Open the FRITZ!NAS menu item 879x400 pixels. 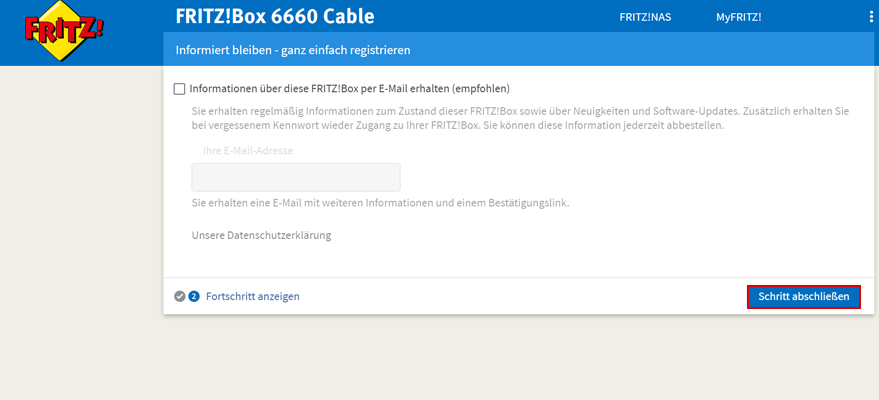tap(645, 17)
